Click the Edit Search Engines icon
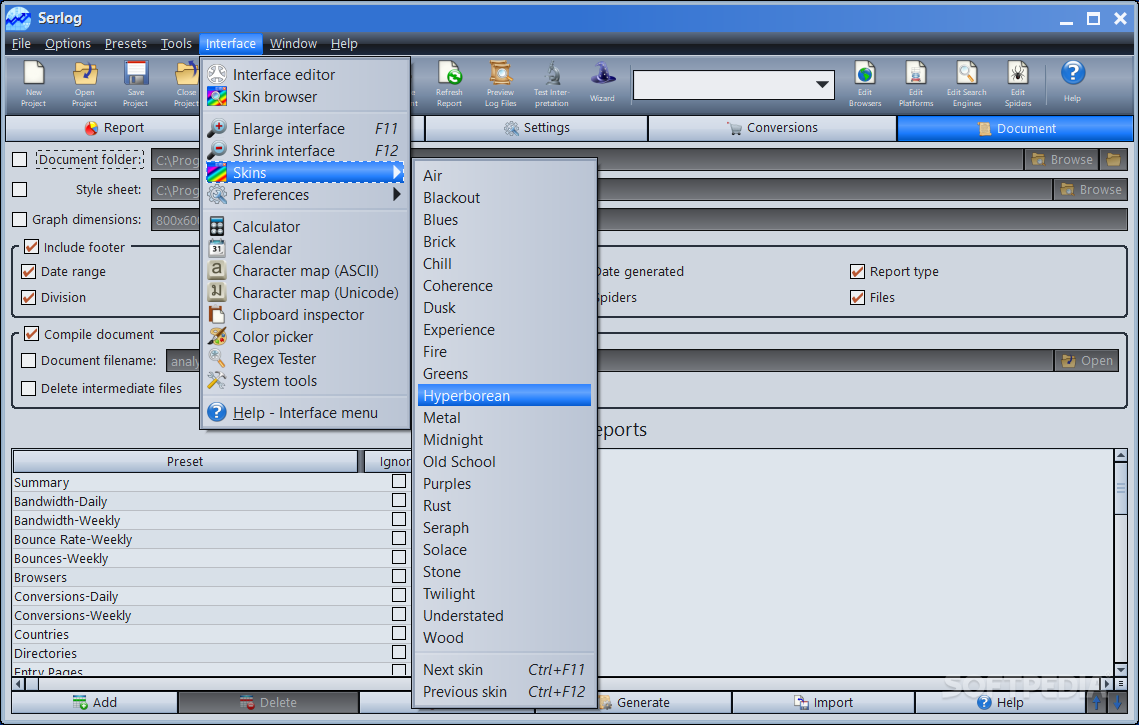Image resolution: width=1139 pixels, height=725 pixels. click(x=966, y=83)
